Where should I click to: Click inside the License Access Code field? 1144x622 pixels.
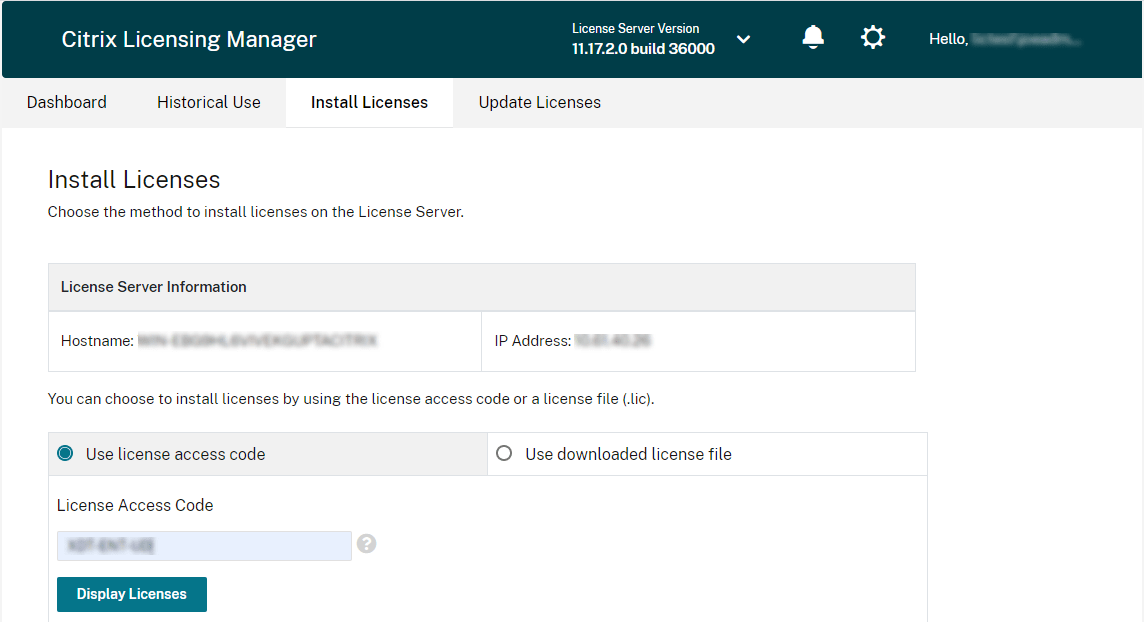point(203,545)
